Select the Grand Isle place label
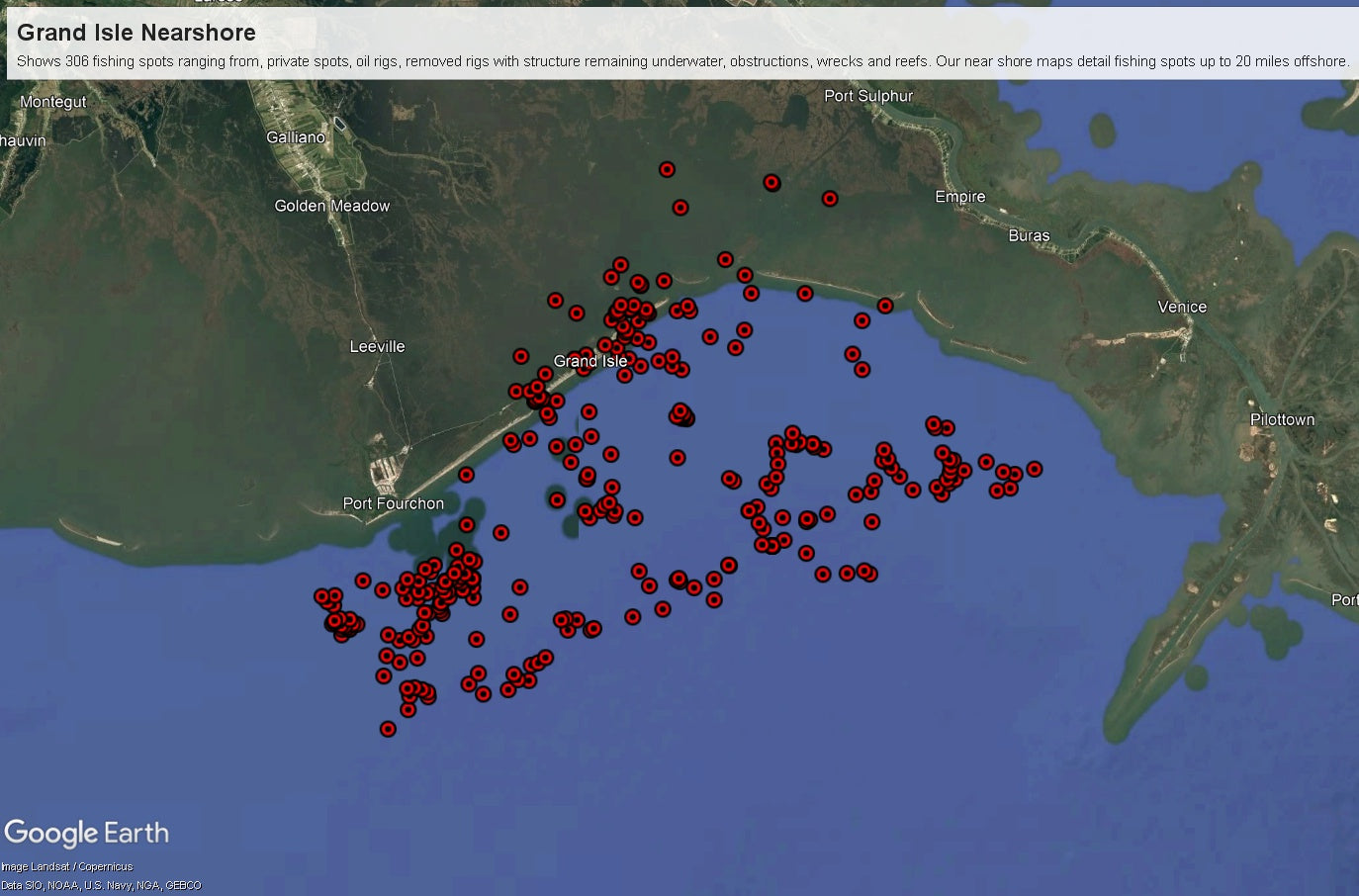 pos(590,361)
